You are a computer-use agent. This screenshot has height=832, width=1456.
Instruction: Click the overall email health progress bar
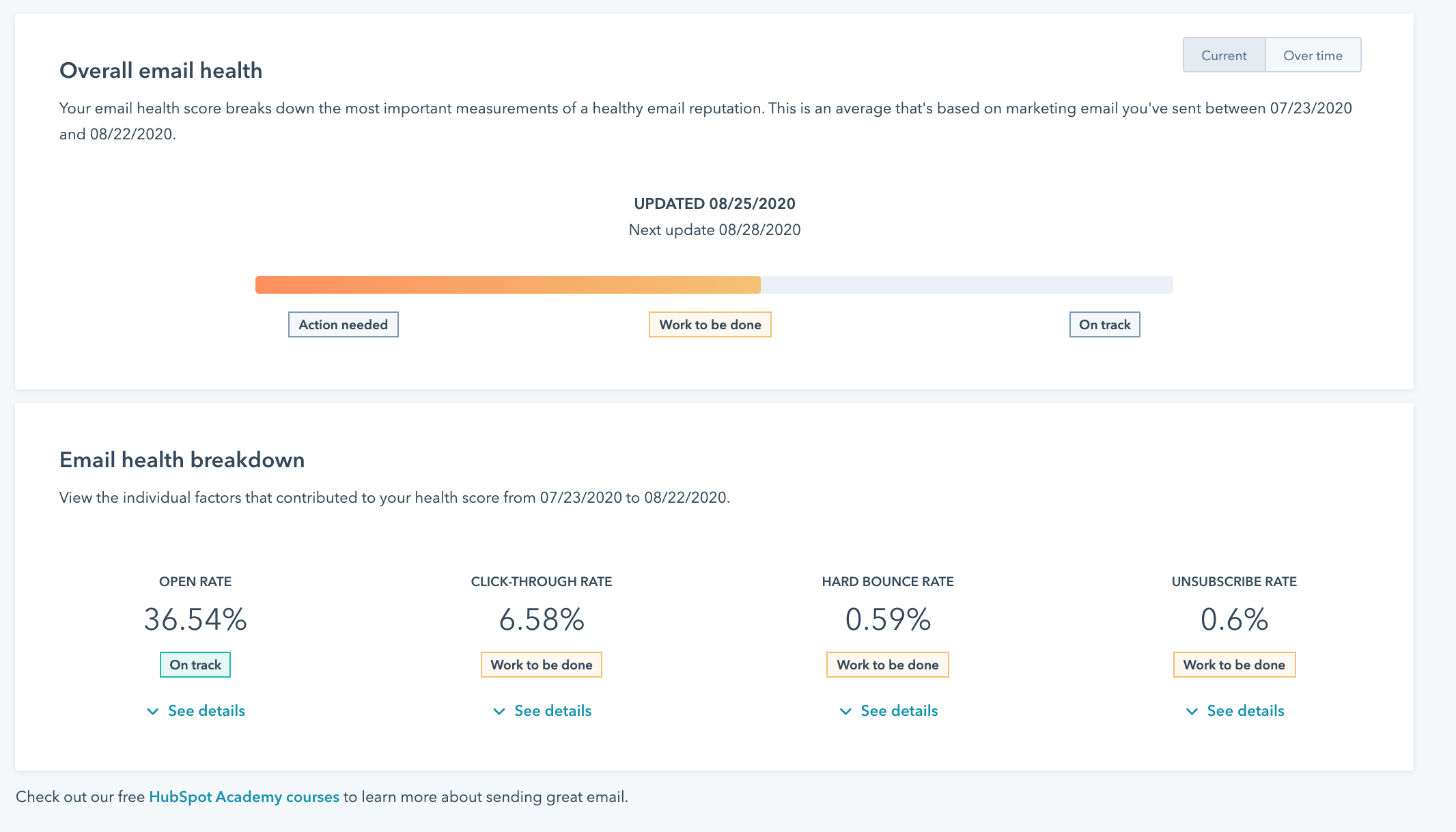point(714,285)
